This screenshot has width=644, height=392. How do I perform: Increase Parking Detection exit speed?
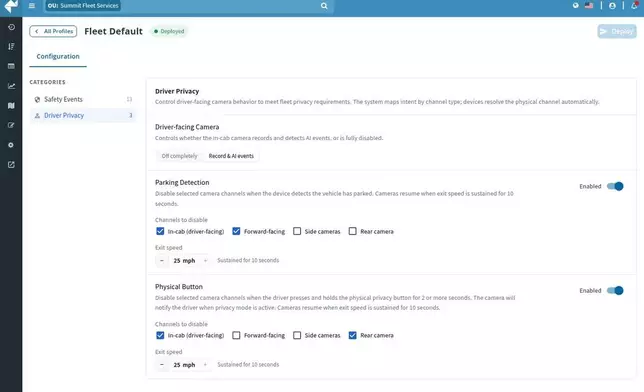click(205, 261)
